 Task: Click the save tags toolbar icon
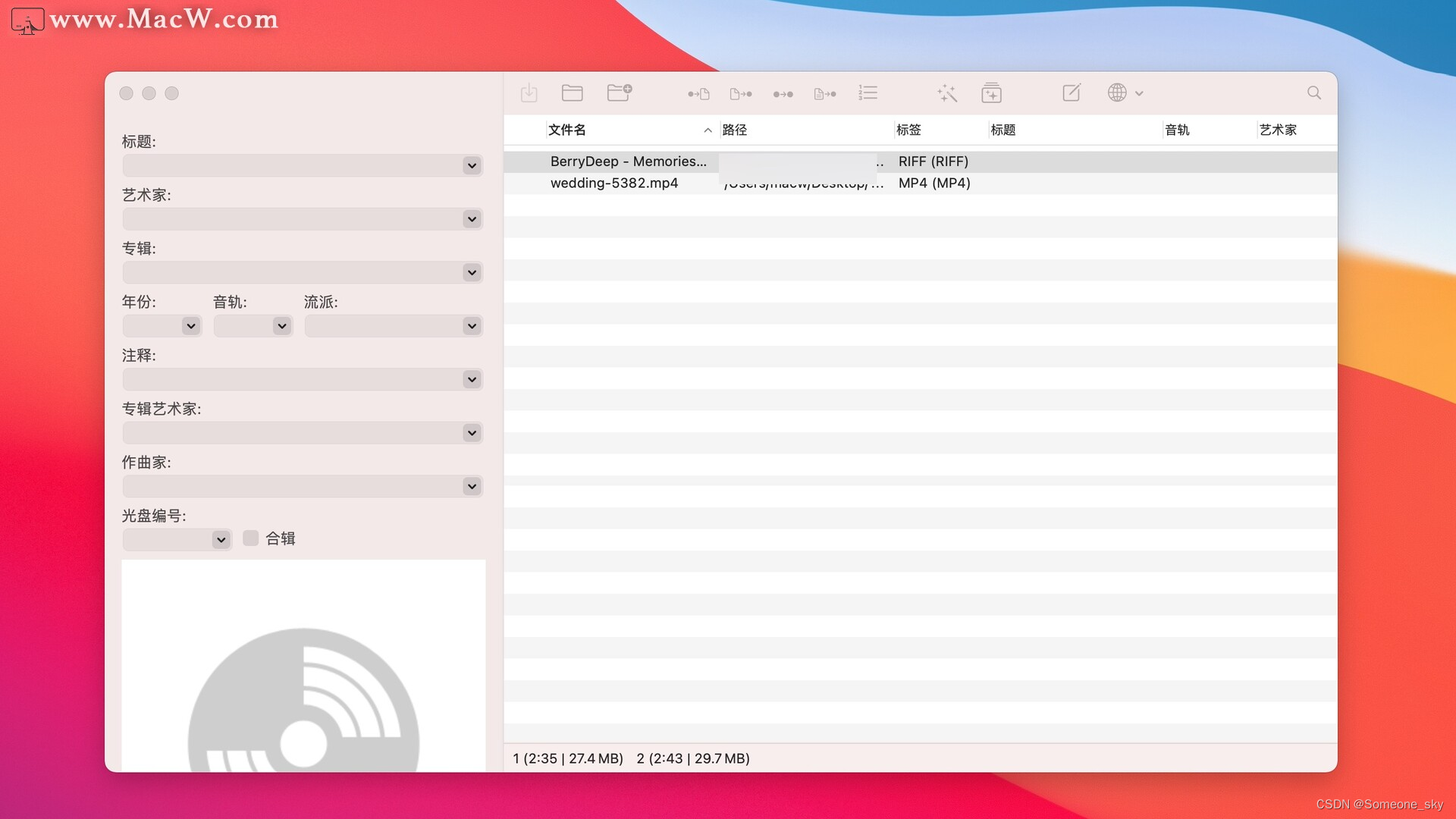[x=529, y=93]
